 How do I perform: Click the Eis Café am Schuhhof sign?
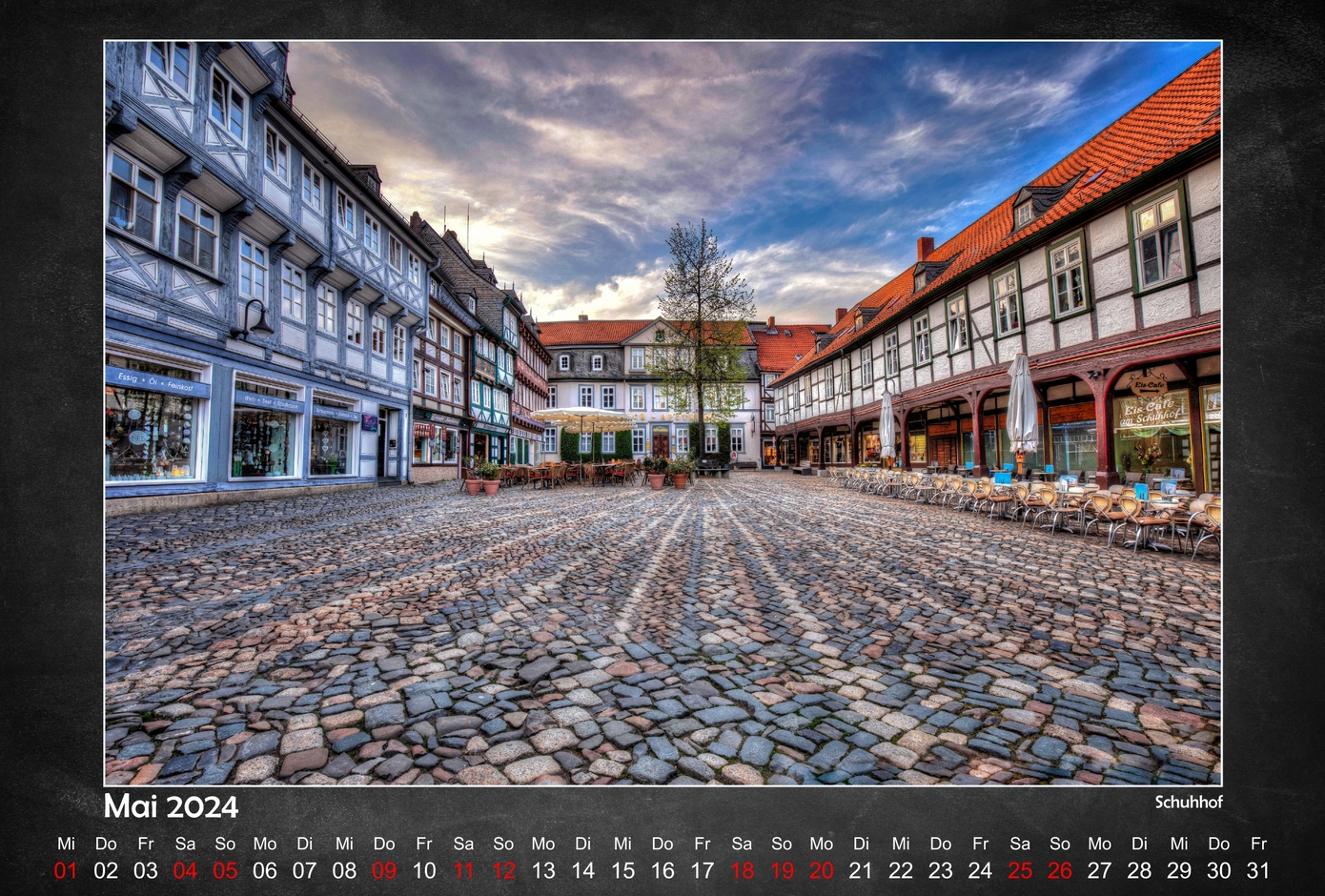click(x=1152, y=404)
